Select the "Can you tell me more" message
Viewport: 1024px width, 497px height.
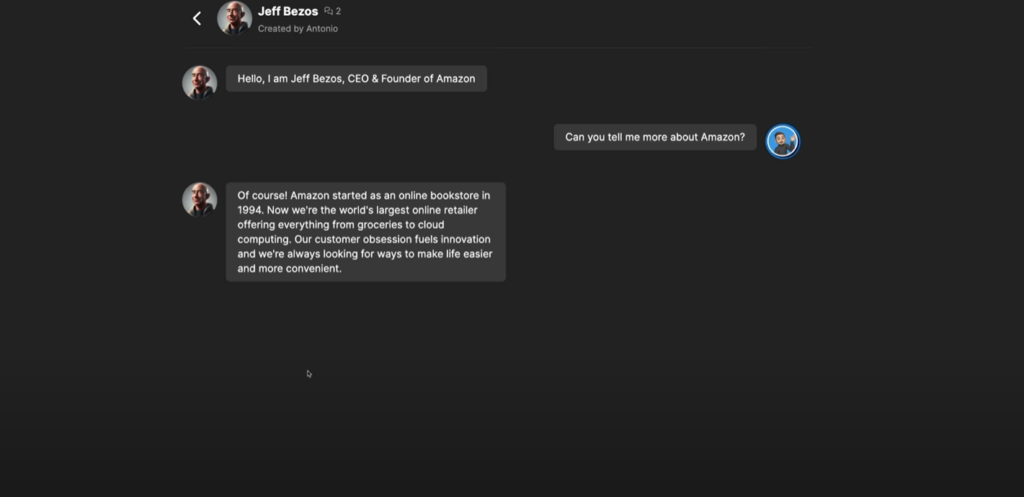655,137
